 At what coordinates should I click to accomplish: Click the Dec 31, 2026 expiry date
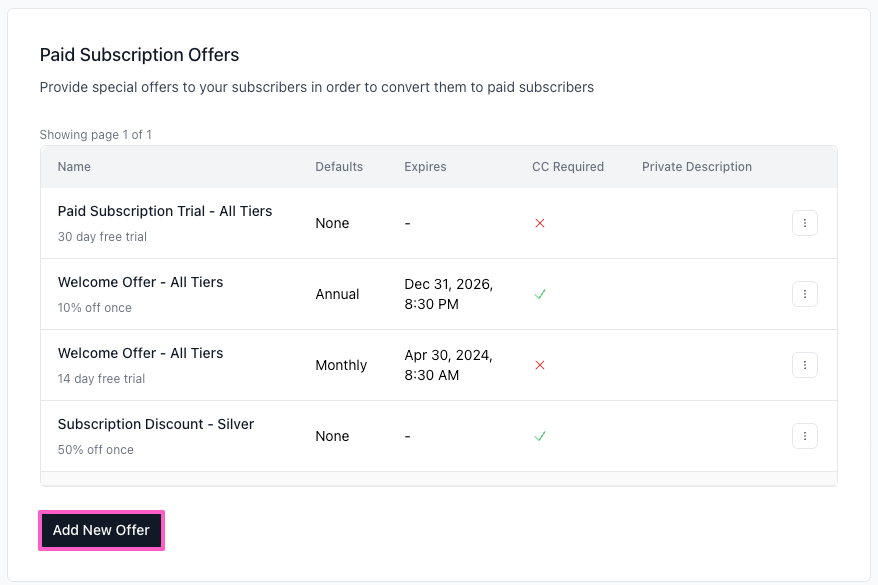pyautogui.click(x=448, y=294)
